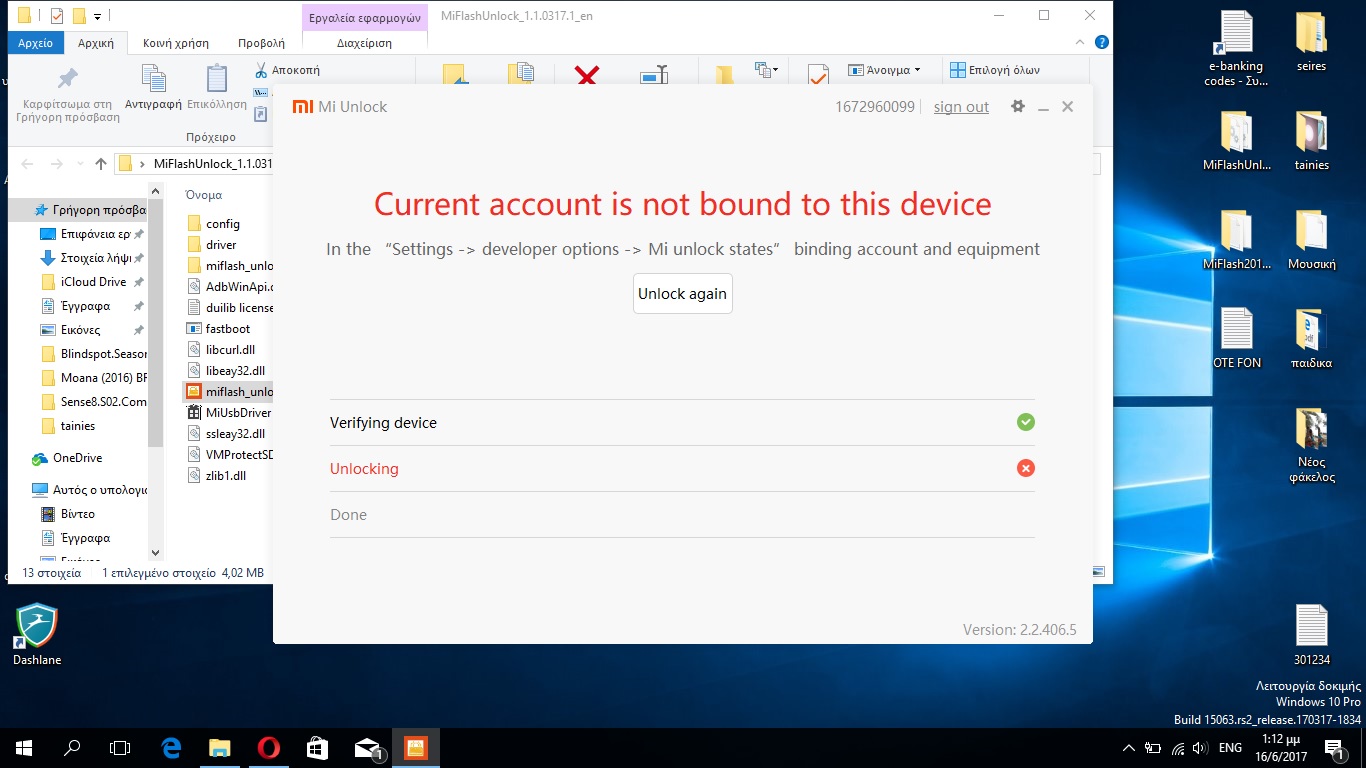1366x768 pixels.
Task: Click the red Unlocking failure icon
Action: [1025, 468]
